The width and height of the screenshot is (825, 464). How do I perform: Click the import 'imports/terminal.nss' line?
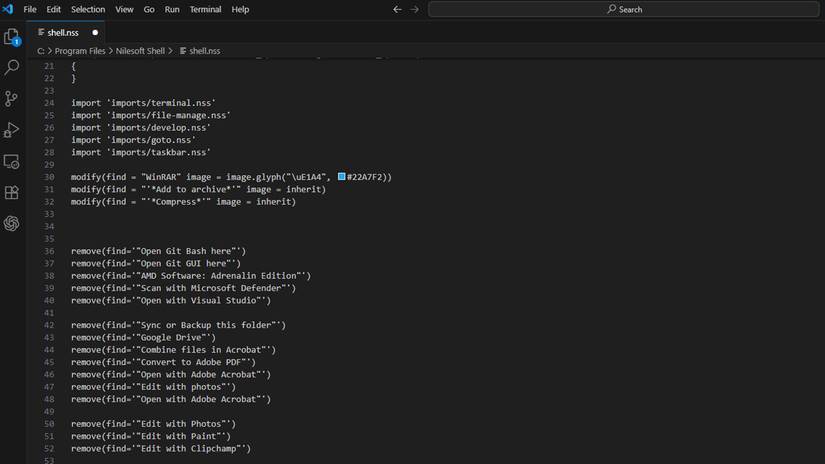(143, 103)
